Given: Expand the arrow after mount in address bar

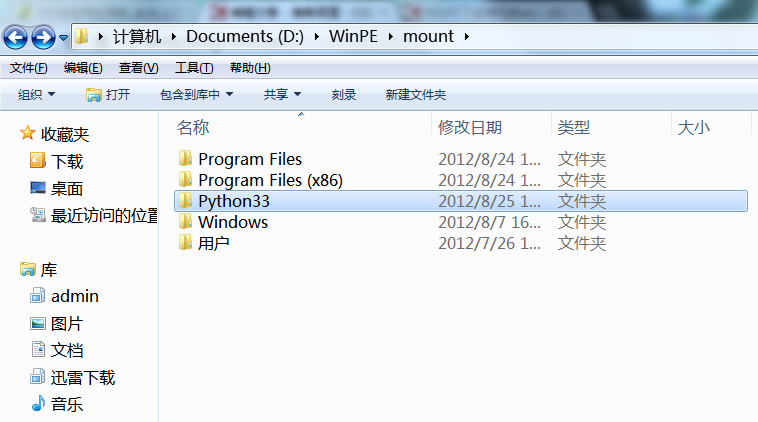Looking at the screenshot, I should [467, 36].
